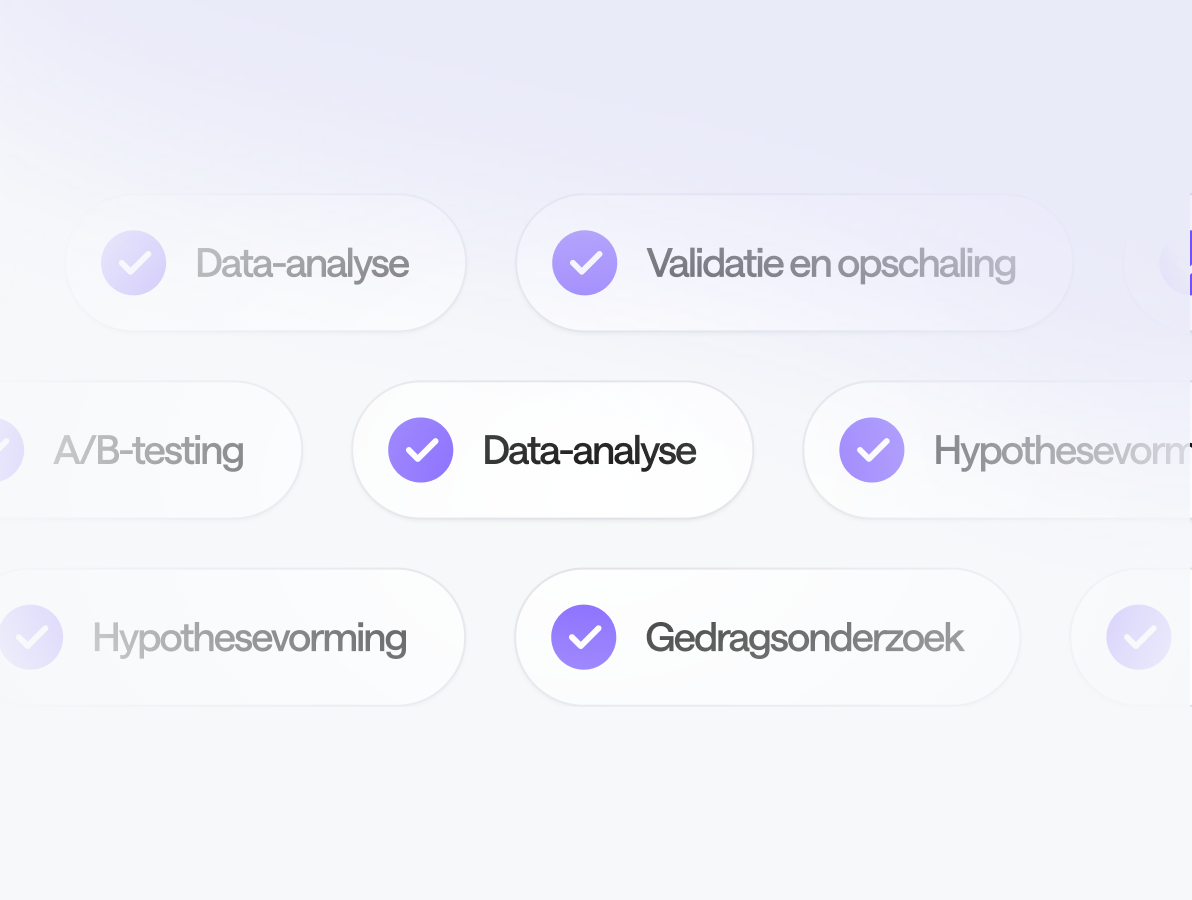Select the A/B-testing label
This screenshot has width=1192, height=900.
coord(148,451)
